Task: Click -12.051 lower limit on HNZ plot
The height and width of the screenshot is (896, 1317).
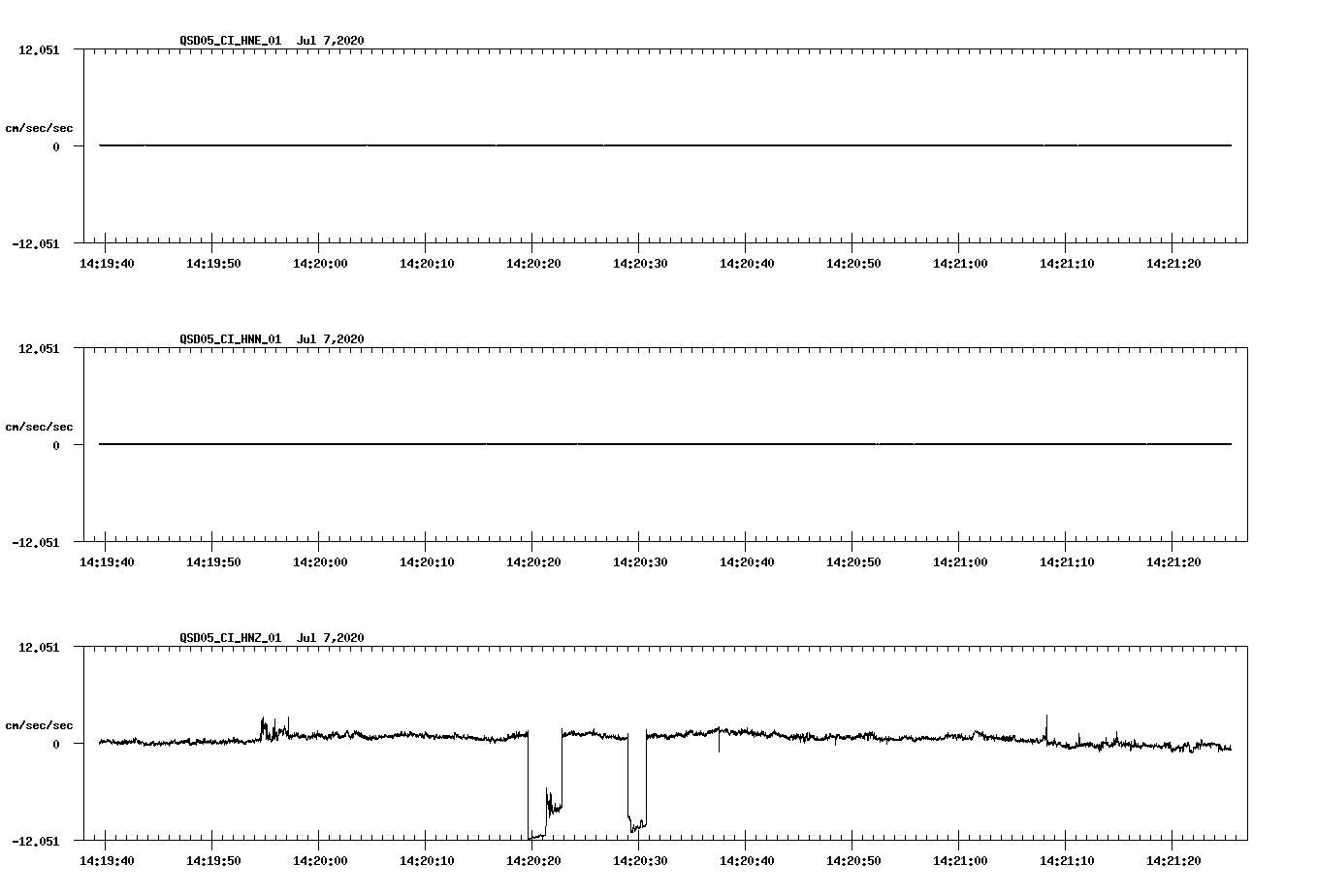Action: pos(35,841)
